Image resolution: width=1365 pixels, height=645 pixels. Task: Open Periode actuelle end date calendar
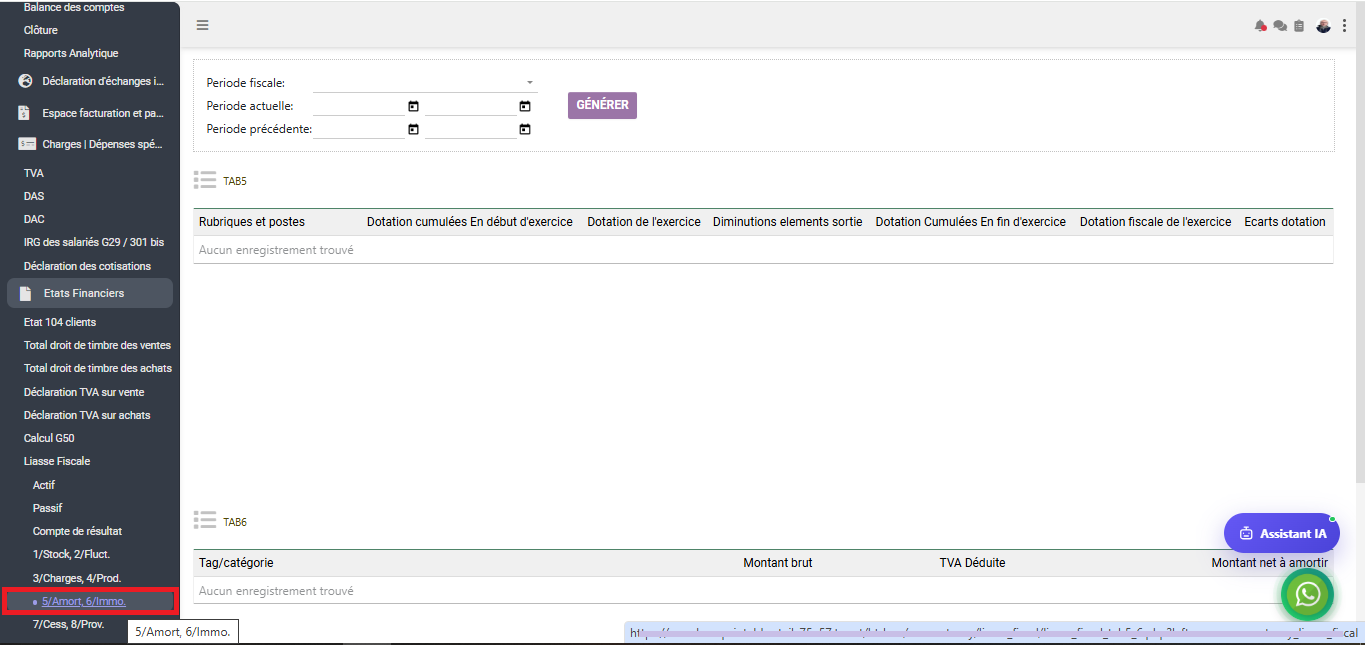click(x=525, y=106)
